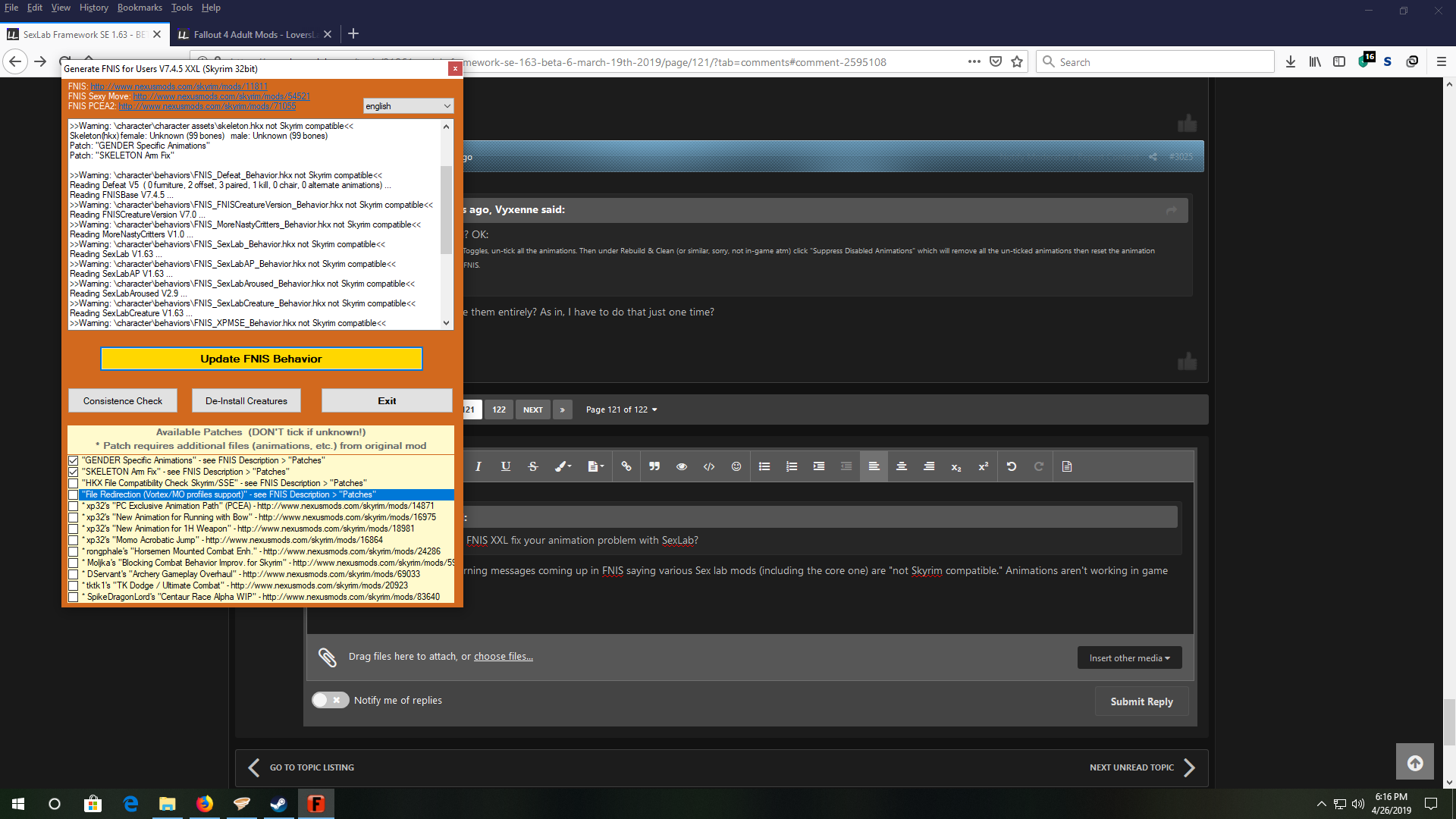Click the scroll-to-top arrow button
The width and height of the screenshot is (1456, 819).
point(1415,763)
